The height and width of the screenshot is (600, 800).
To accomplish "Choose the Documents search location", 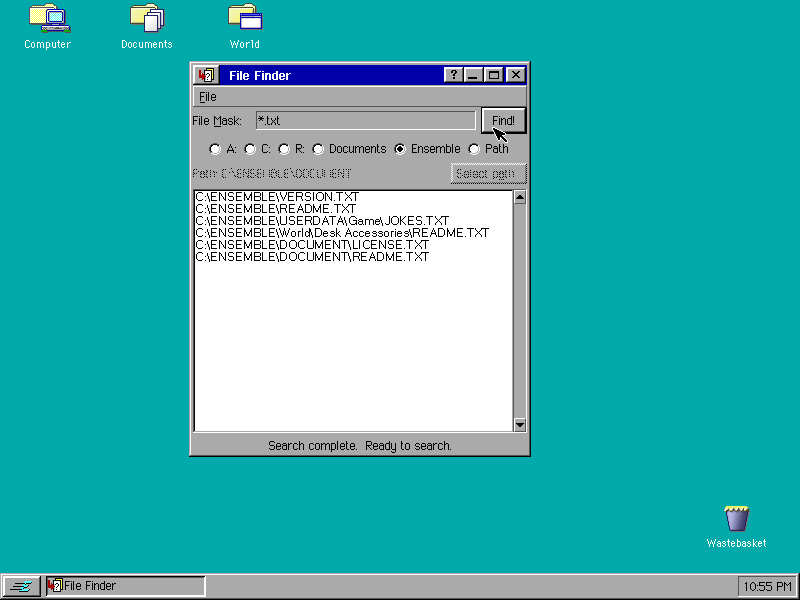I will coord(349,149).
